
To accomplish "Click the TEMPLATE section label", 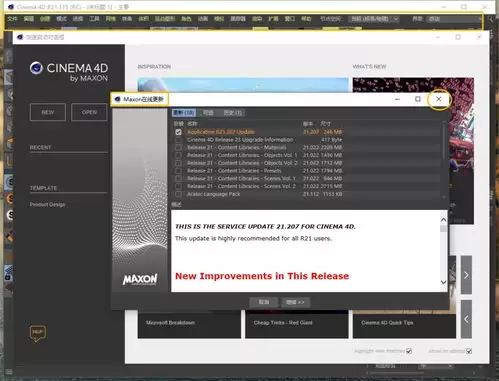I will [43, 188].
